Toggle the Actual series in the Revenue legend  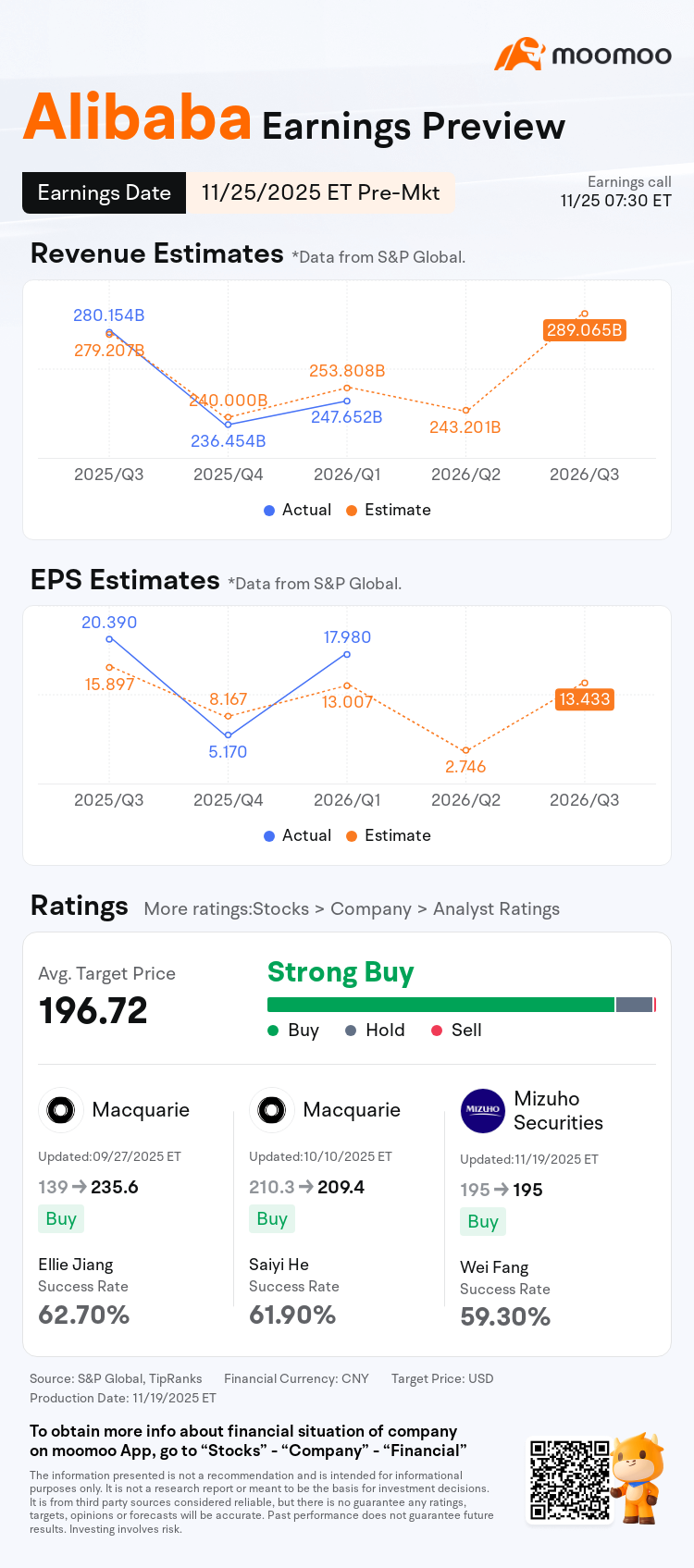click(297, 510)
